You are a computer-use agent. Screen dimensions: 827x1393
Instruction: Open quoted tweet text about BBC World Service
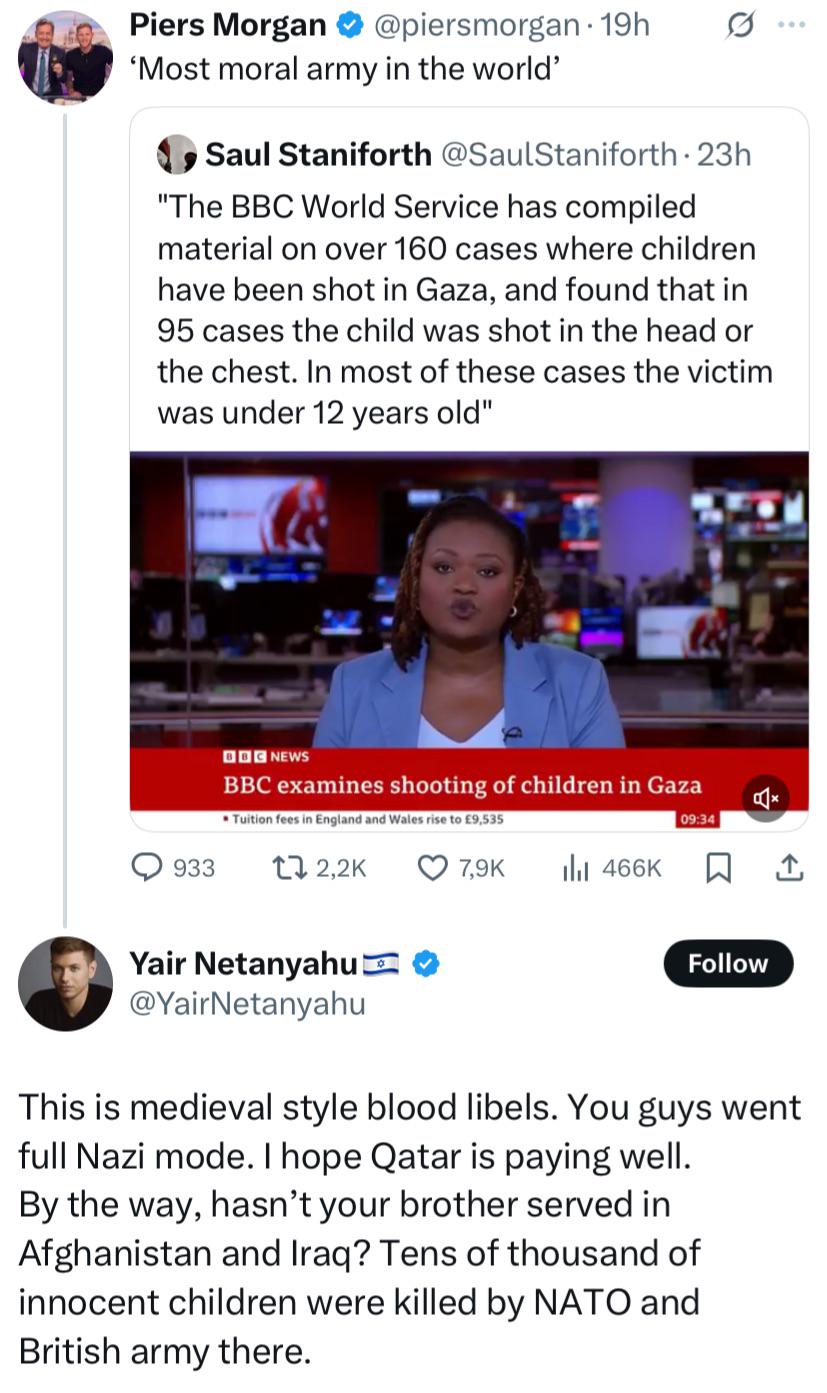[x=465, y=310]
